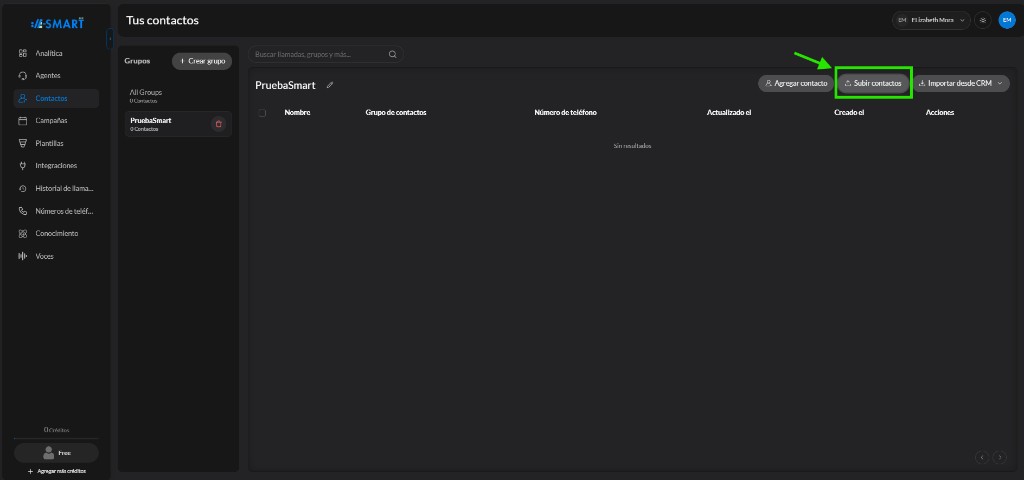Click the Grupo de contactos column header
Screen dimensions: 1024x480
pos(396,112)
